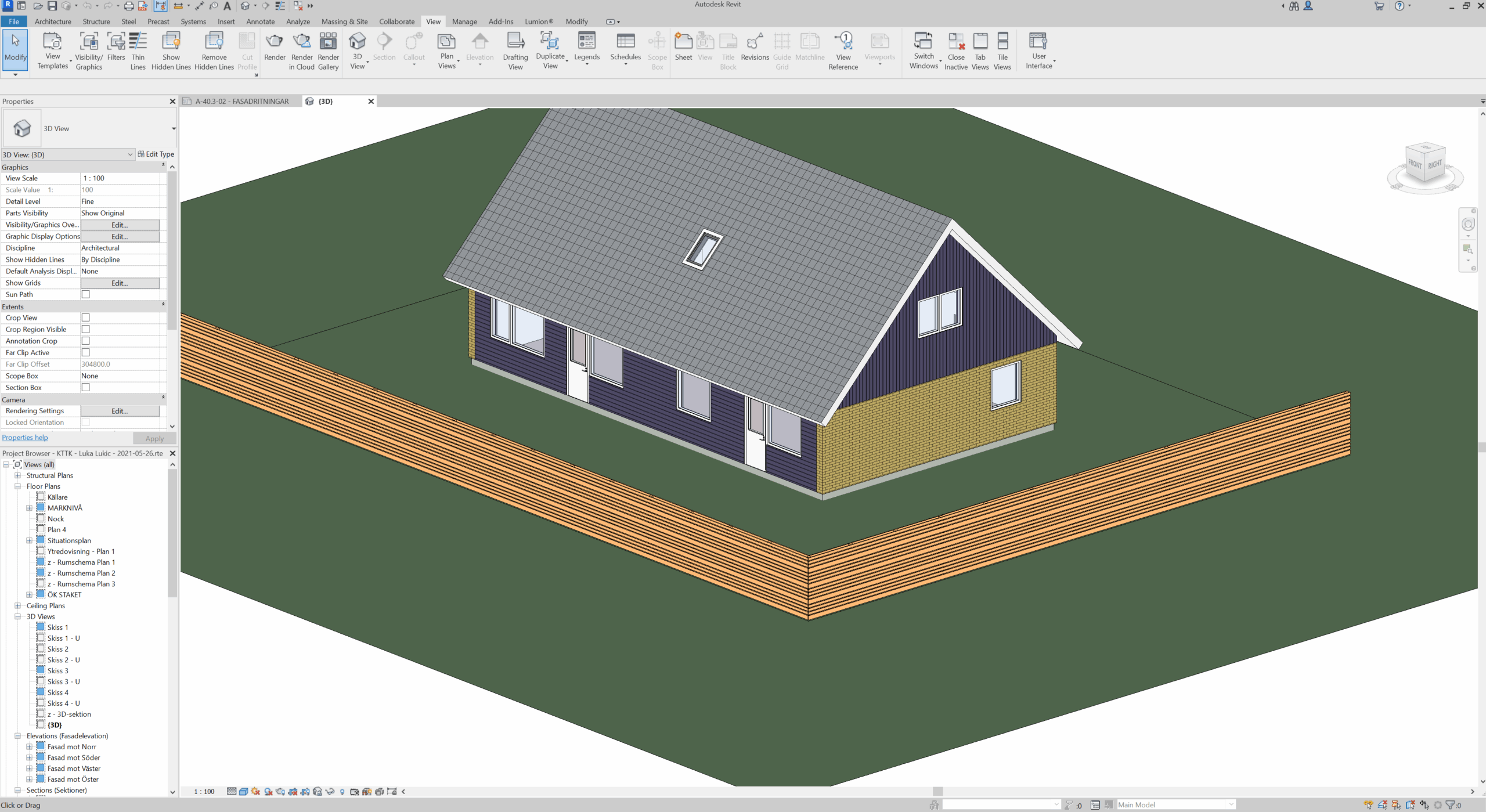This screenshot has width=1486, height=812.
Task: Open the 3D View type selector dropdown
Action: click(173, 128)
